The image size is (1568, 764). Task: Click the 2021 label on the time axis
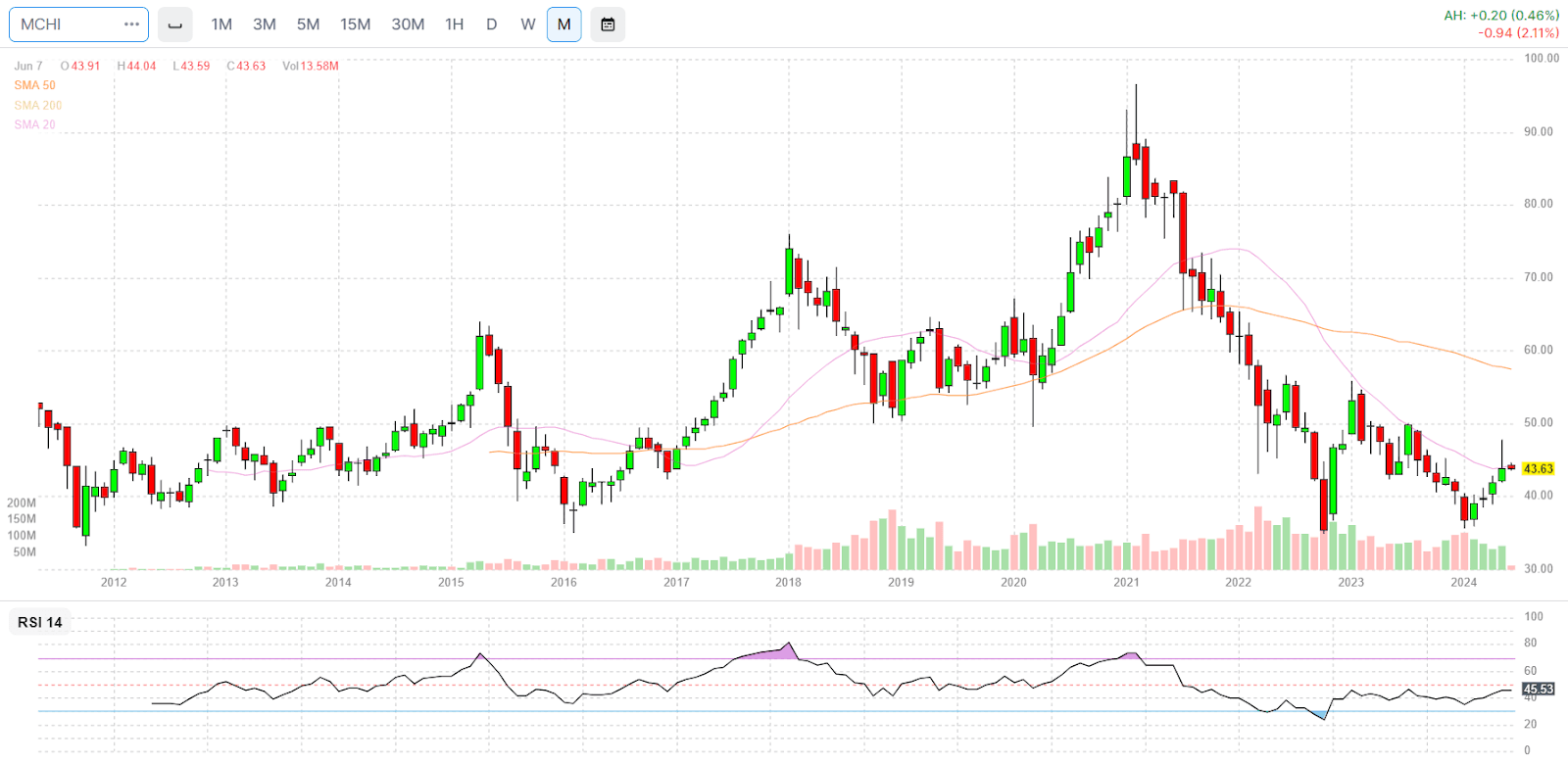1126,582
